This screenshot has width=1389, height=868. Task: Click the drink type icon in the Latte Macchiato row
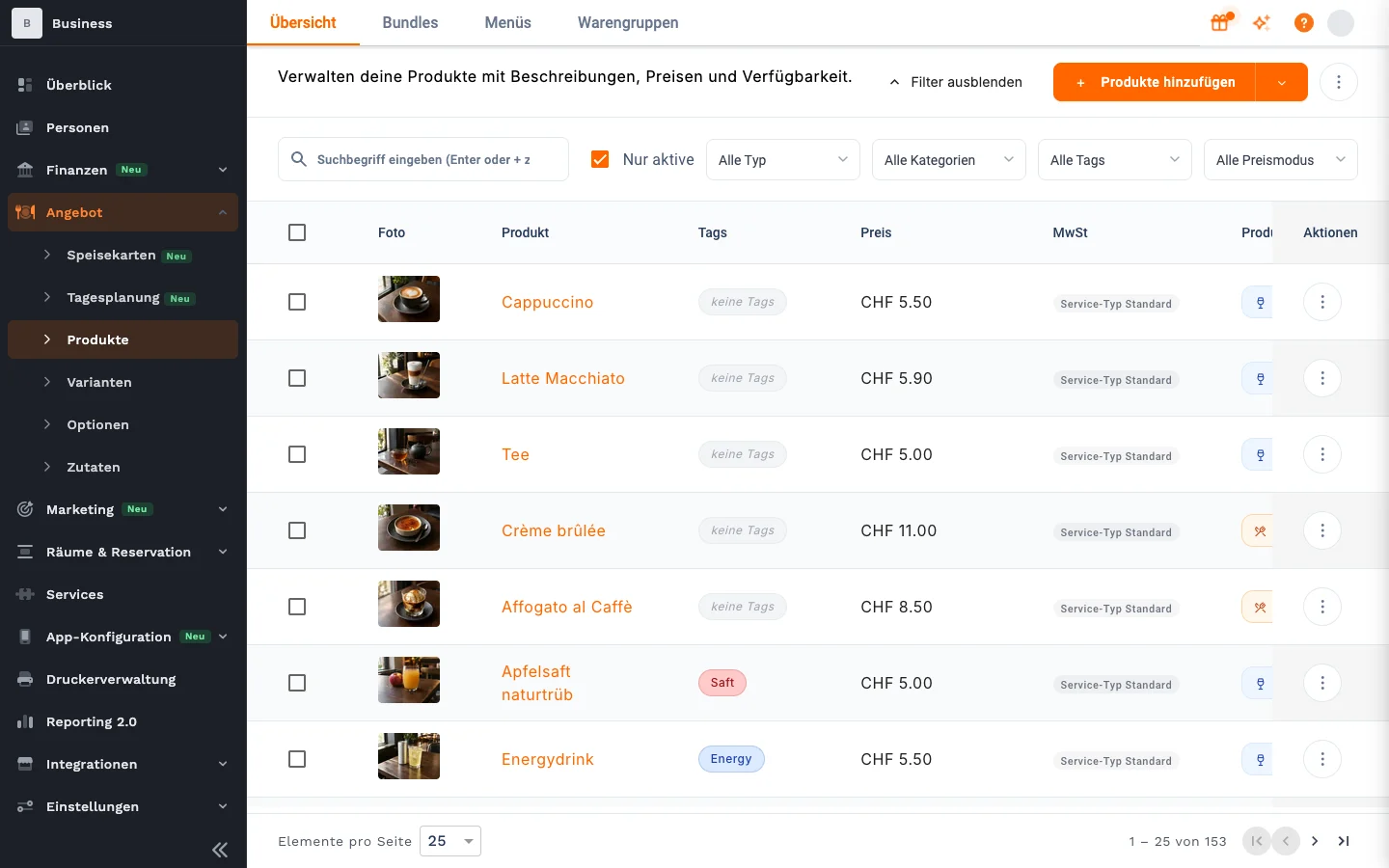1258,378
